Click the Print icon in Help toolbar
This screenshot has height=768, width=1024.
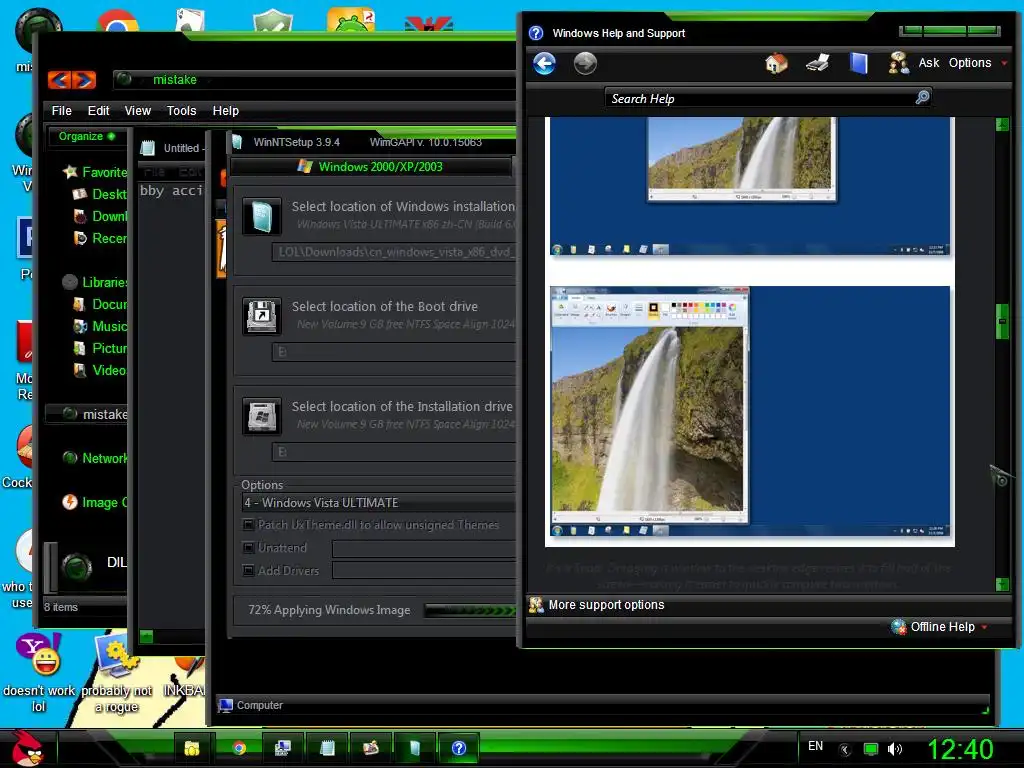[818, 63]
